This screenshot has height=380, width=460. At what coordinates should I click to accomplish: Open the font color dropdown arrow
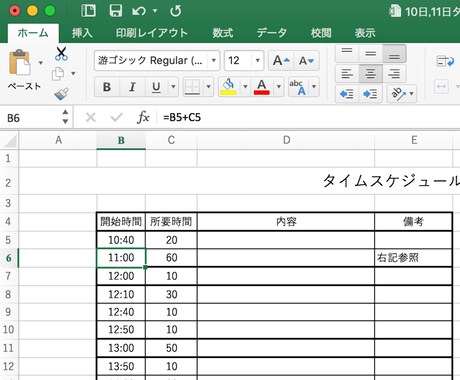tap(279, 87)
